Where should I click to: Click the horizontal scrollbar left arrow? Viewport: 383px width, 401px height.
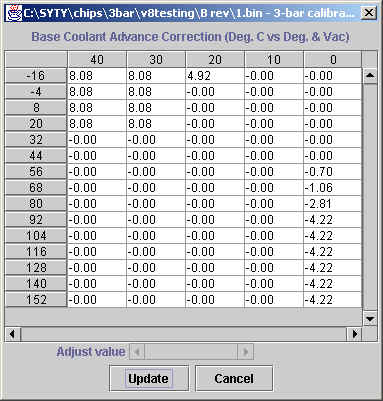(x=13, y=334)
